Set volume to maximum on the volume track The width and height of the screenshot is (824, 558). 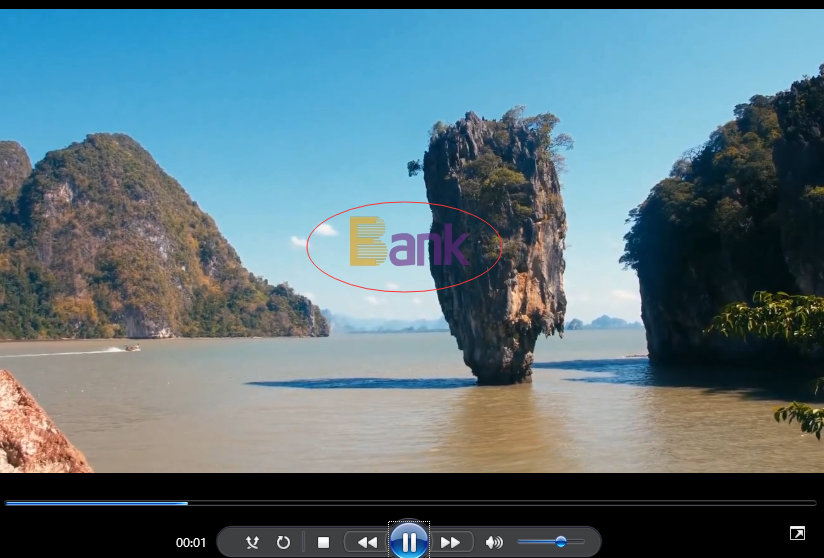583,542
